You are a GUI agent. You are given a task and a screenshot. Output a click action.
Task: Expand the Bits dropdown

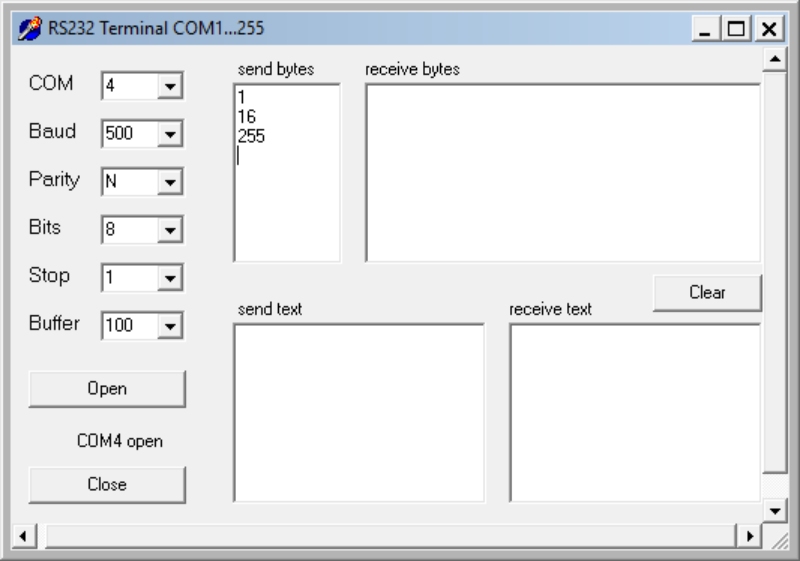pos(170,230)
